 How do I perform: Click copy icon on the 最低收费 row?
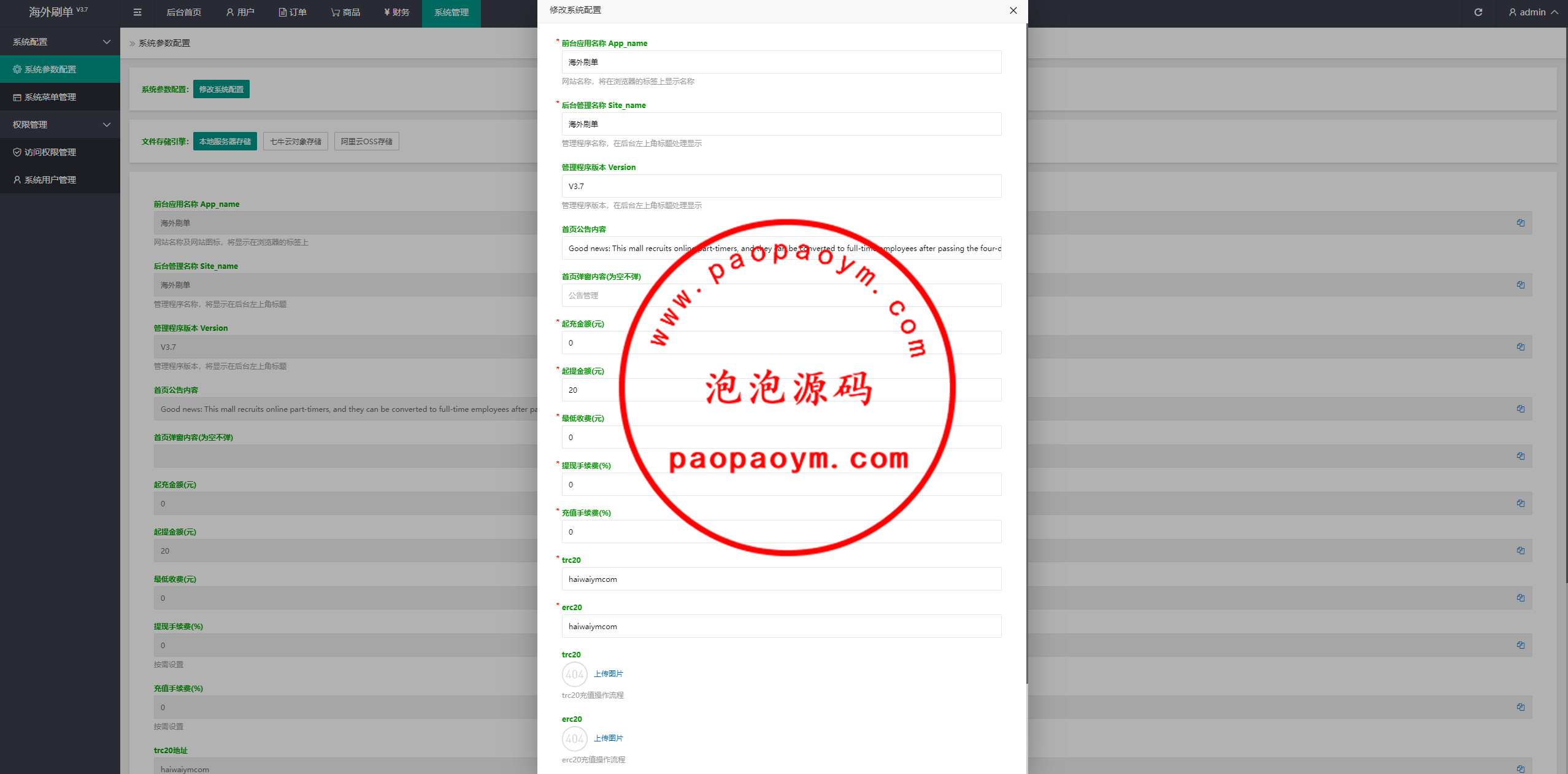[x=1521, y=598]
